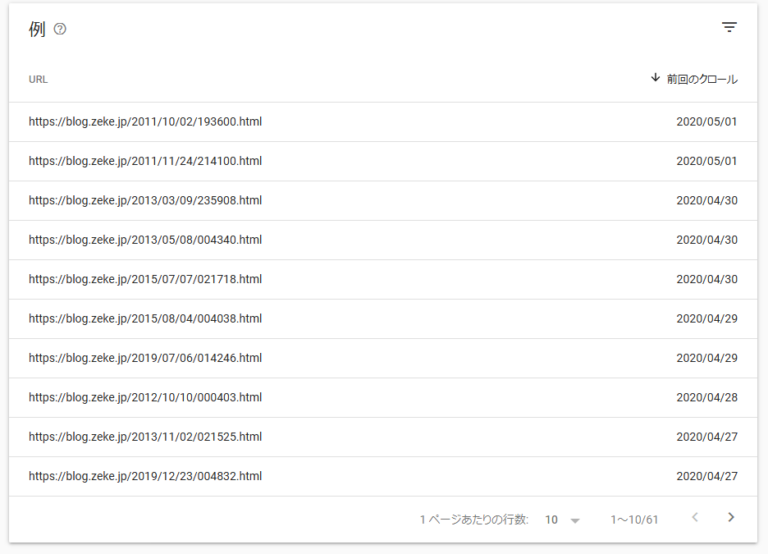Select the row for 2019/07/06/014246.html
This screenshot has width=768, height=554.
(145, 358)
